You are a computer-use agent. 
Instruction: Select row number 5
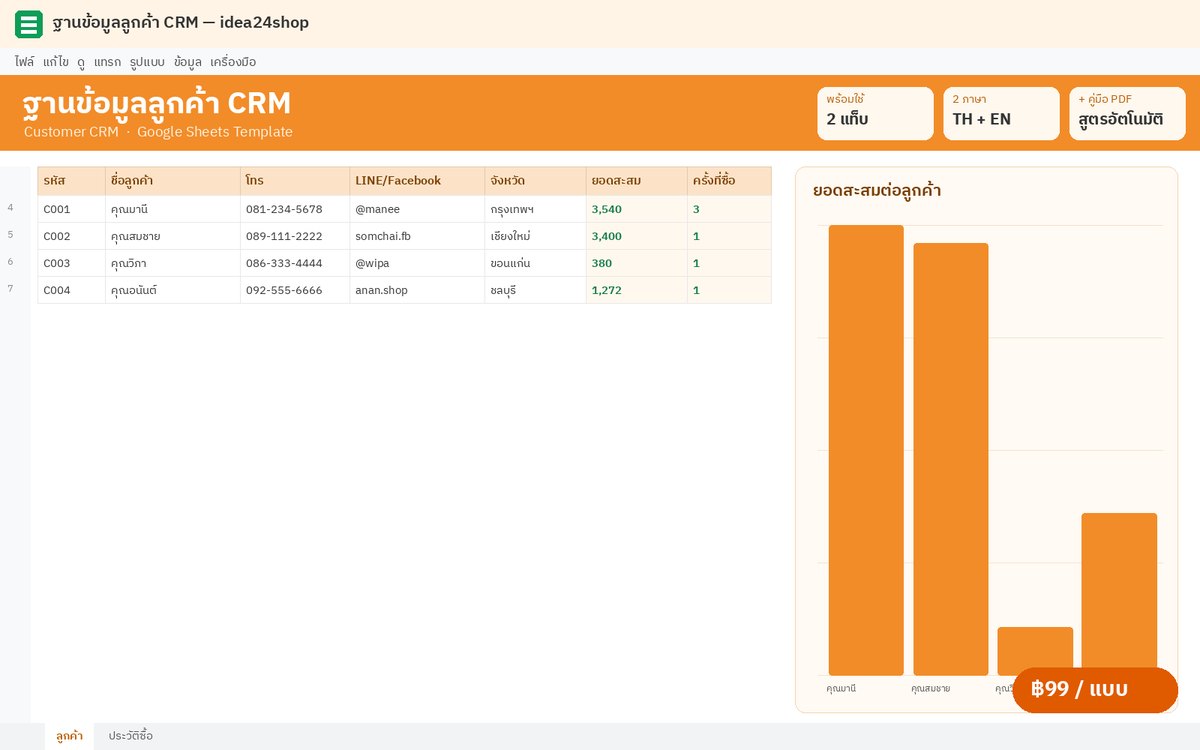click(x=11, y=235)
